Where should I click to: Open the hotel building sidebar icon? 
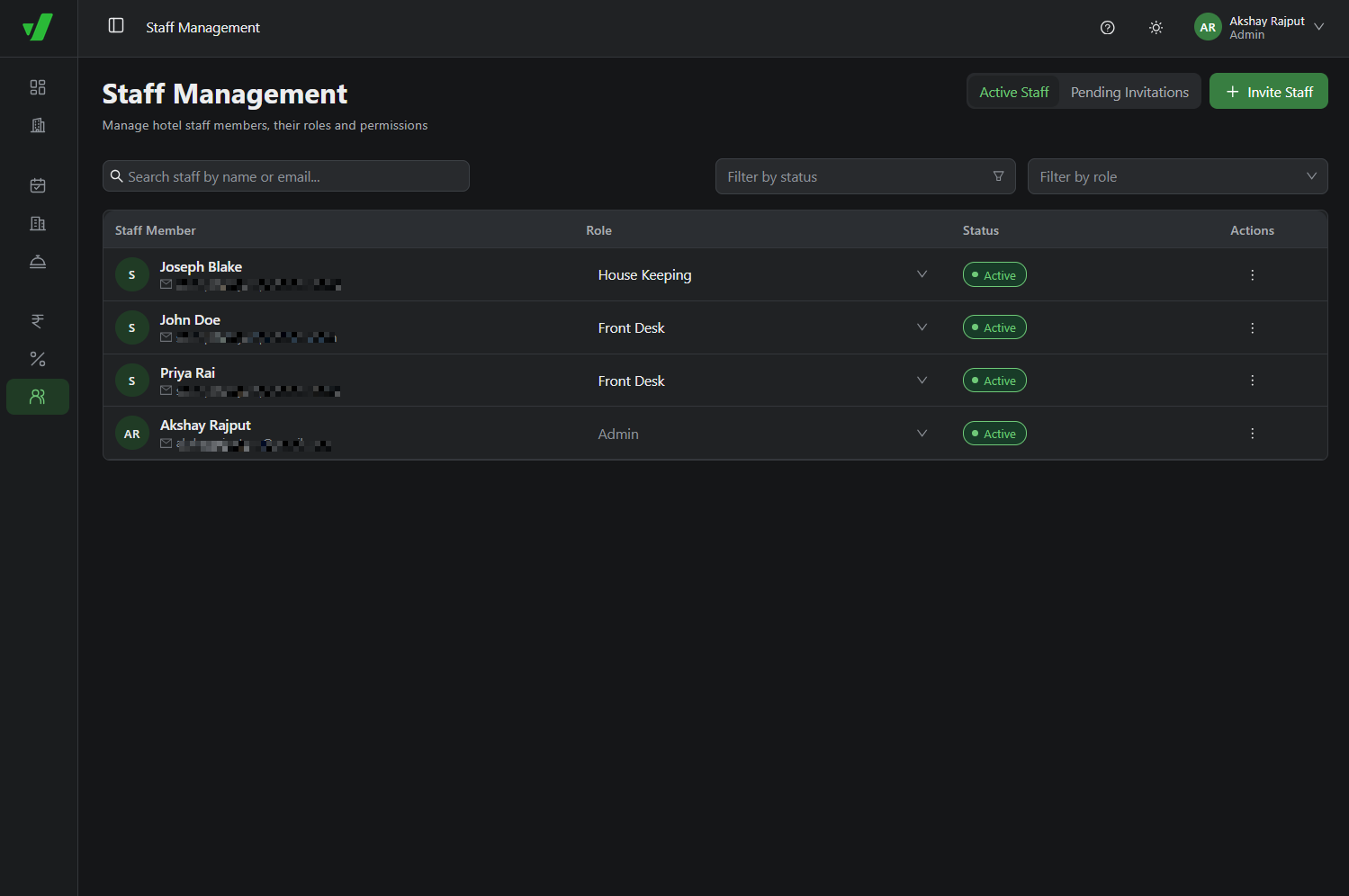38,125
